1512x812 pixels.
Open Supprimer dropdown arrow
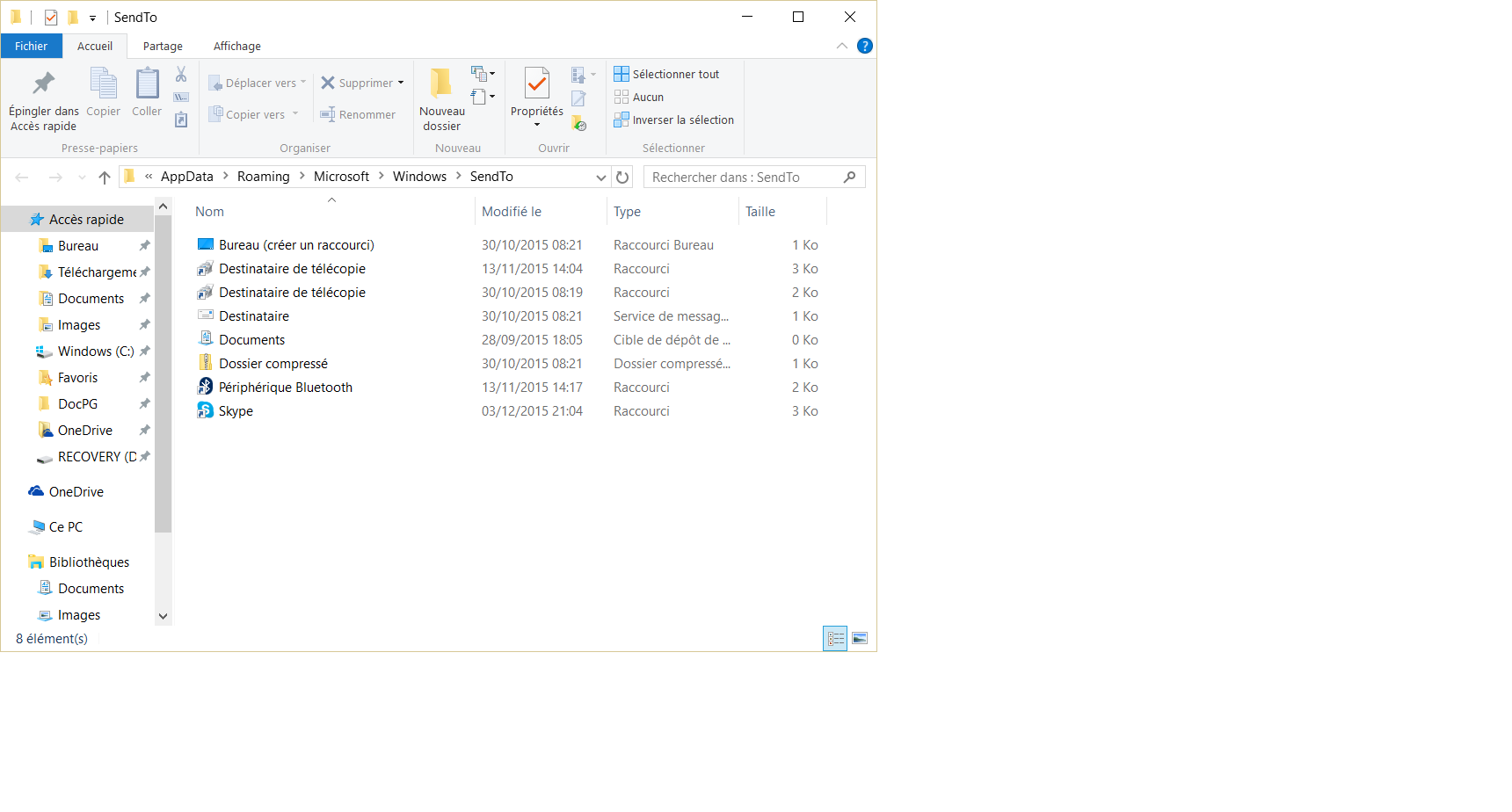[x=401, y=83]
